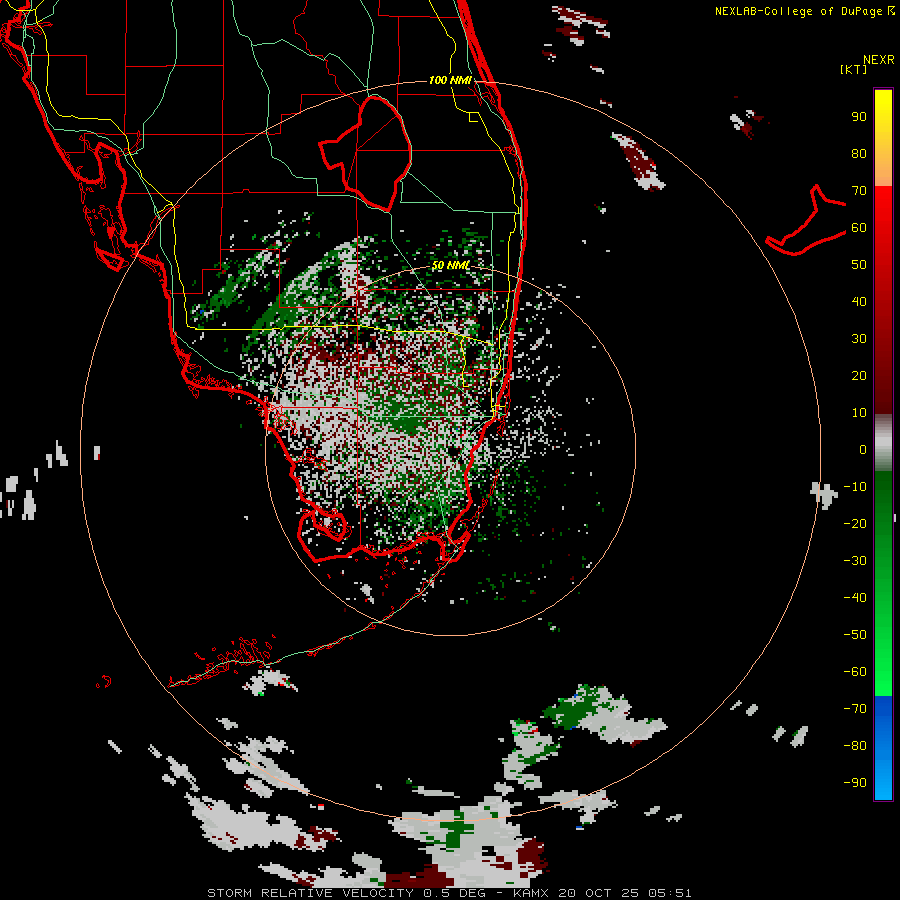Click the 80 knot scale label

click(859, 154)
